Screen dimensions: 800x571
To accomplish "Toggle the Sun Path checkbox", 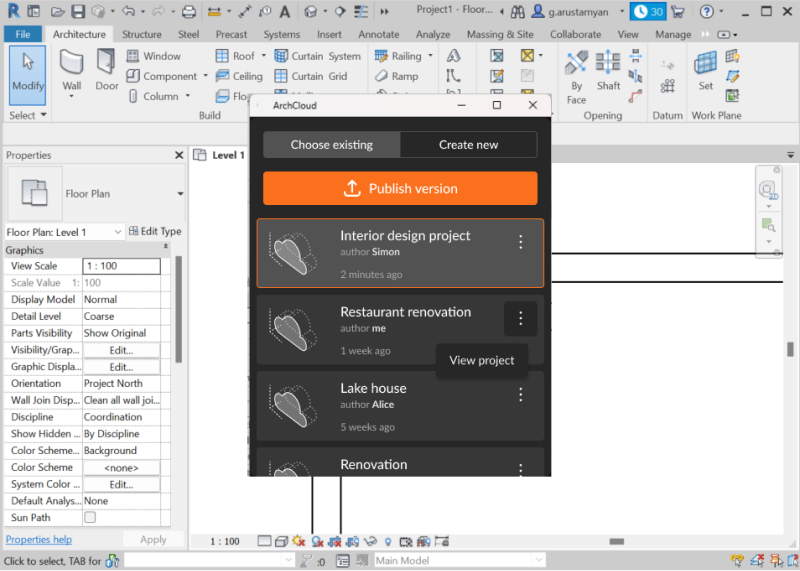I will (90, 518).
